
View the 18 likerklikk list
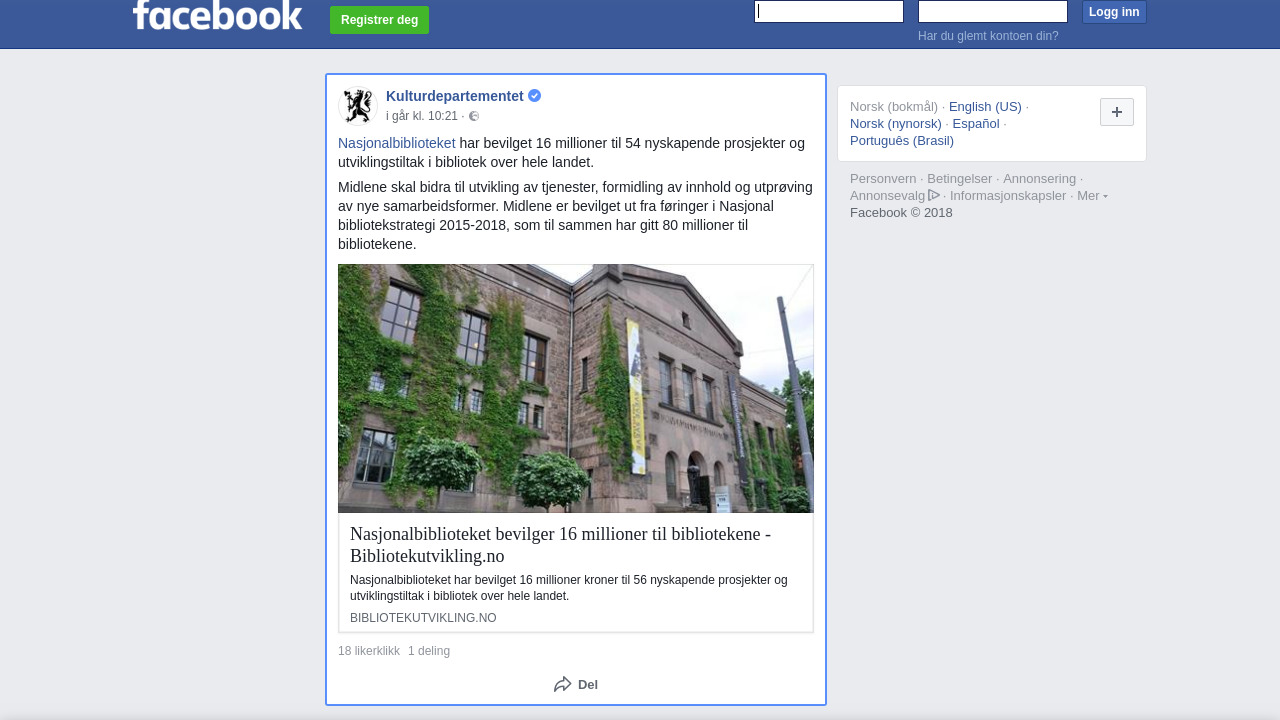pos(369,651)
